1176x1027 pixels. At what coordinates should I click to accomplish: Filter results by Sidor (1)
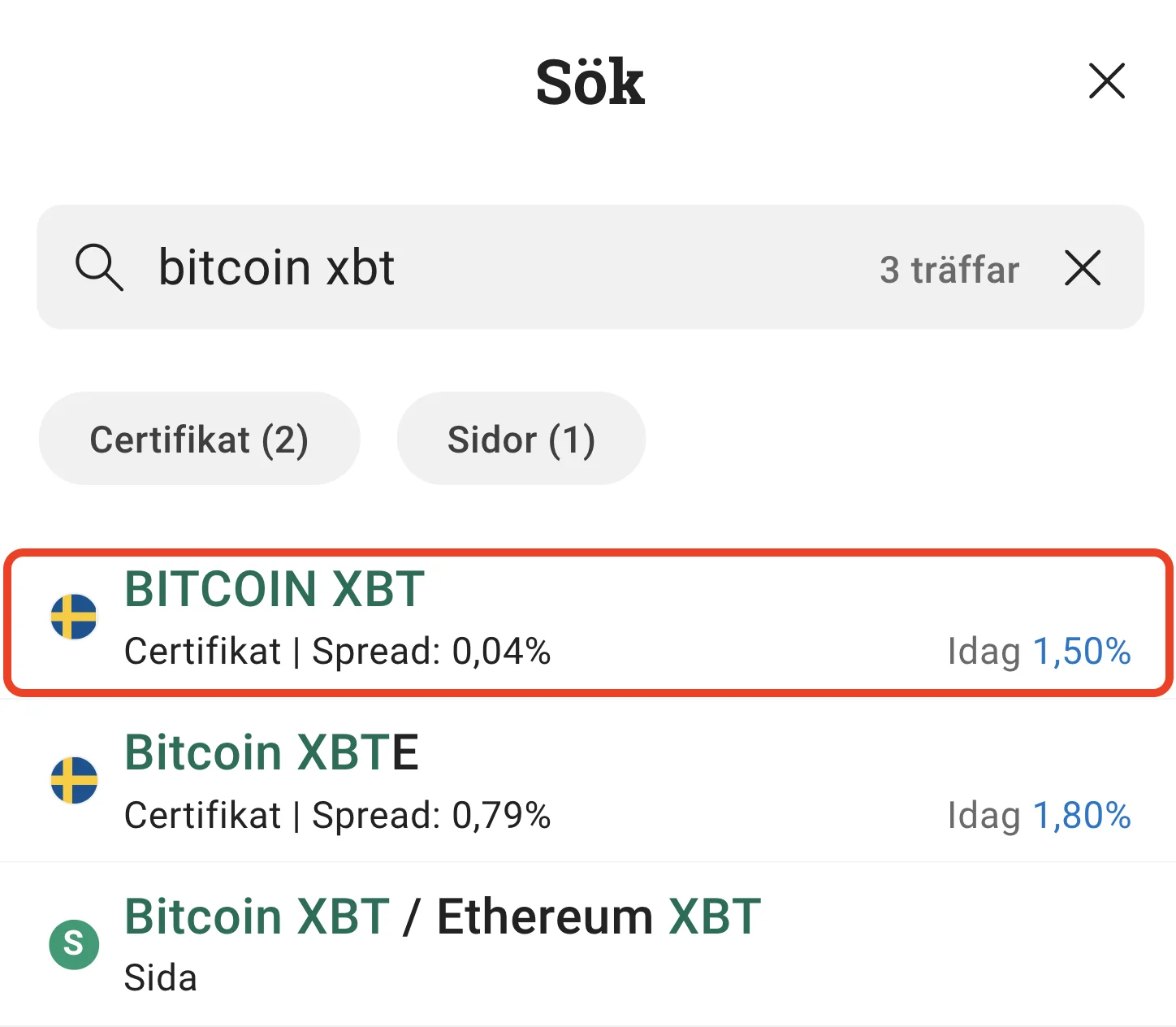[x=521, y=440]
